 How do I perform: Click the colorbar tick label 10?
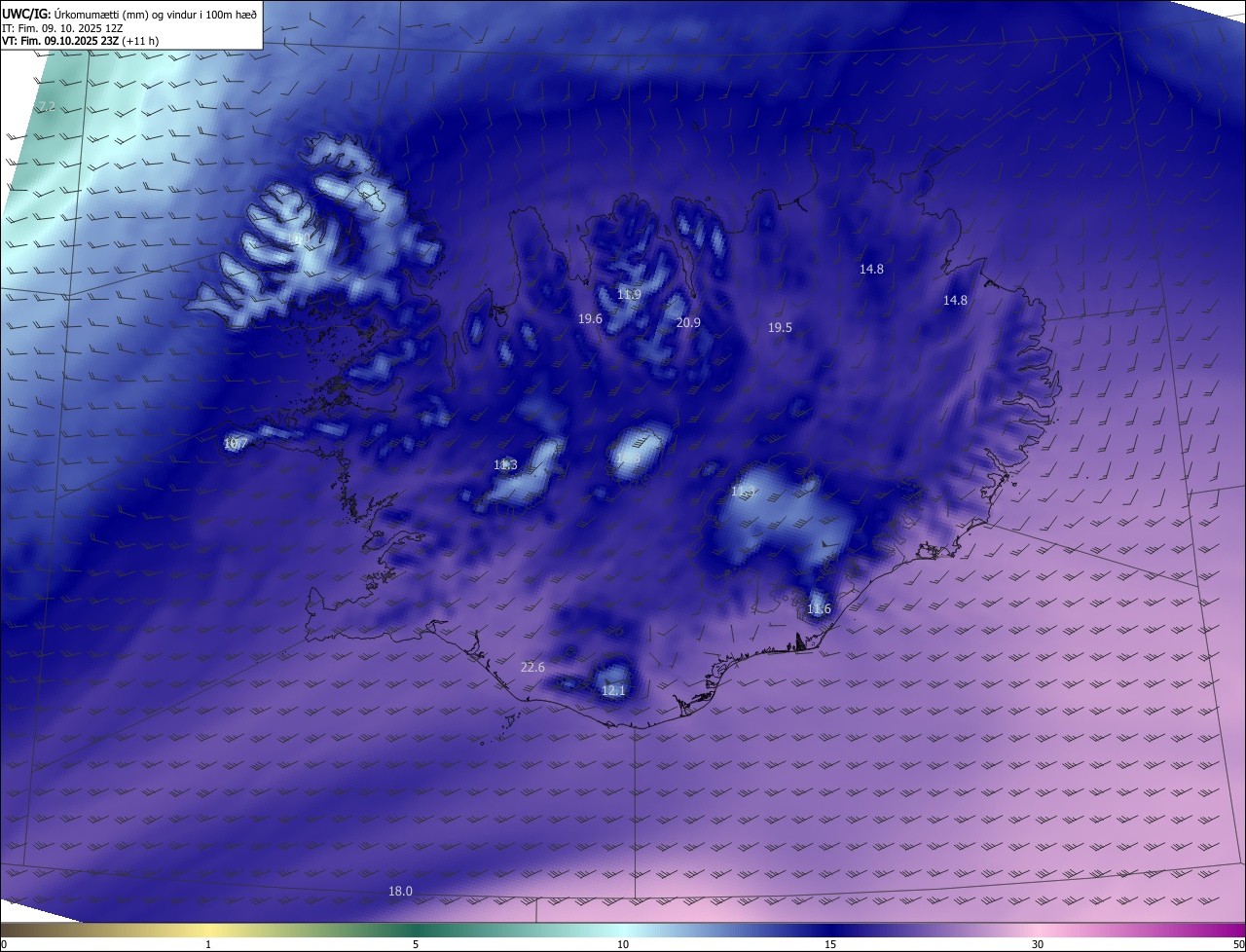[x=623, y=944]
